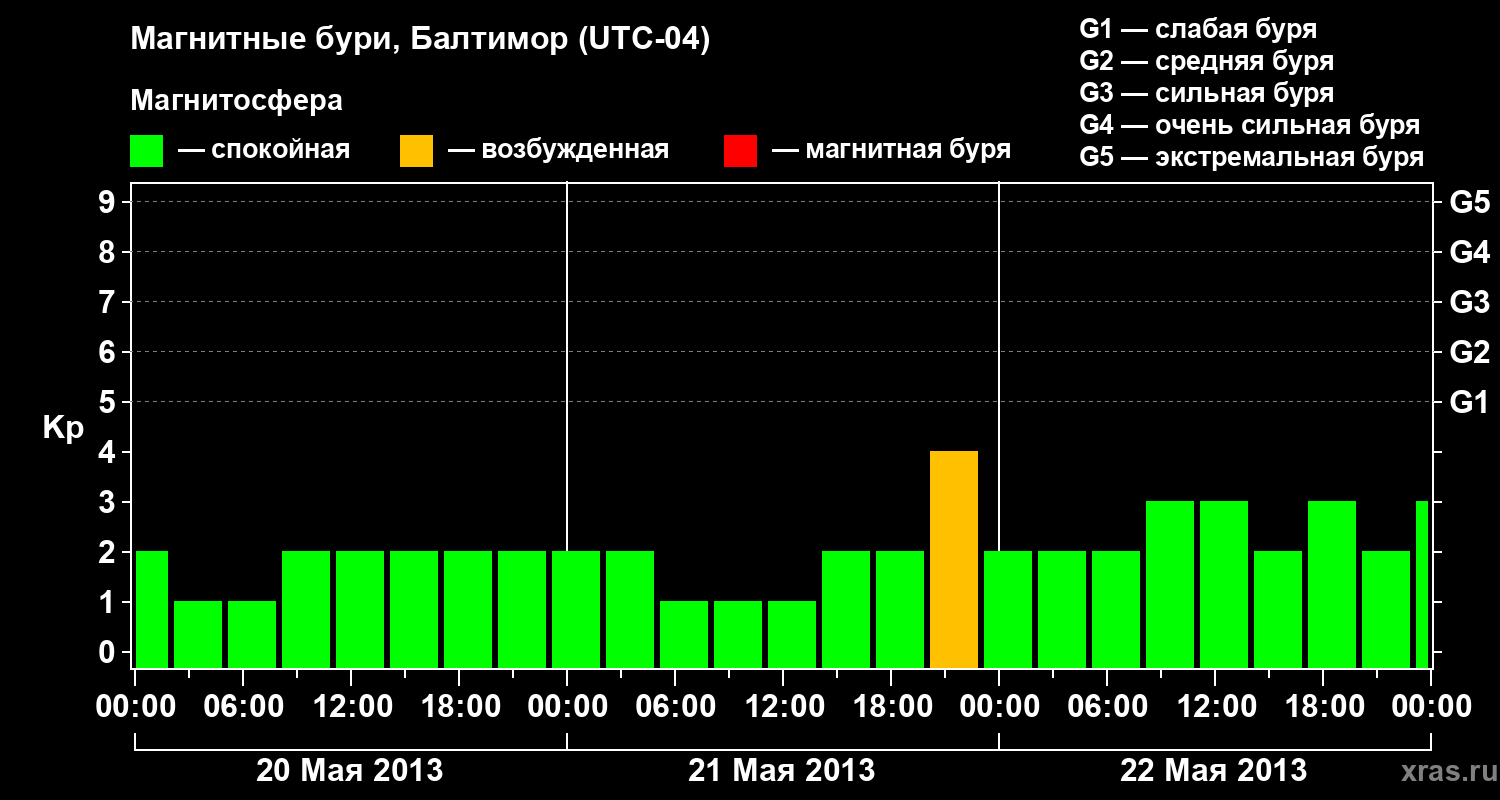Click the 'G1 — слабая буря' legend line

pos(1198,29)
